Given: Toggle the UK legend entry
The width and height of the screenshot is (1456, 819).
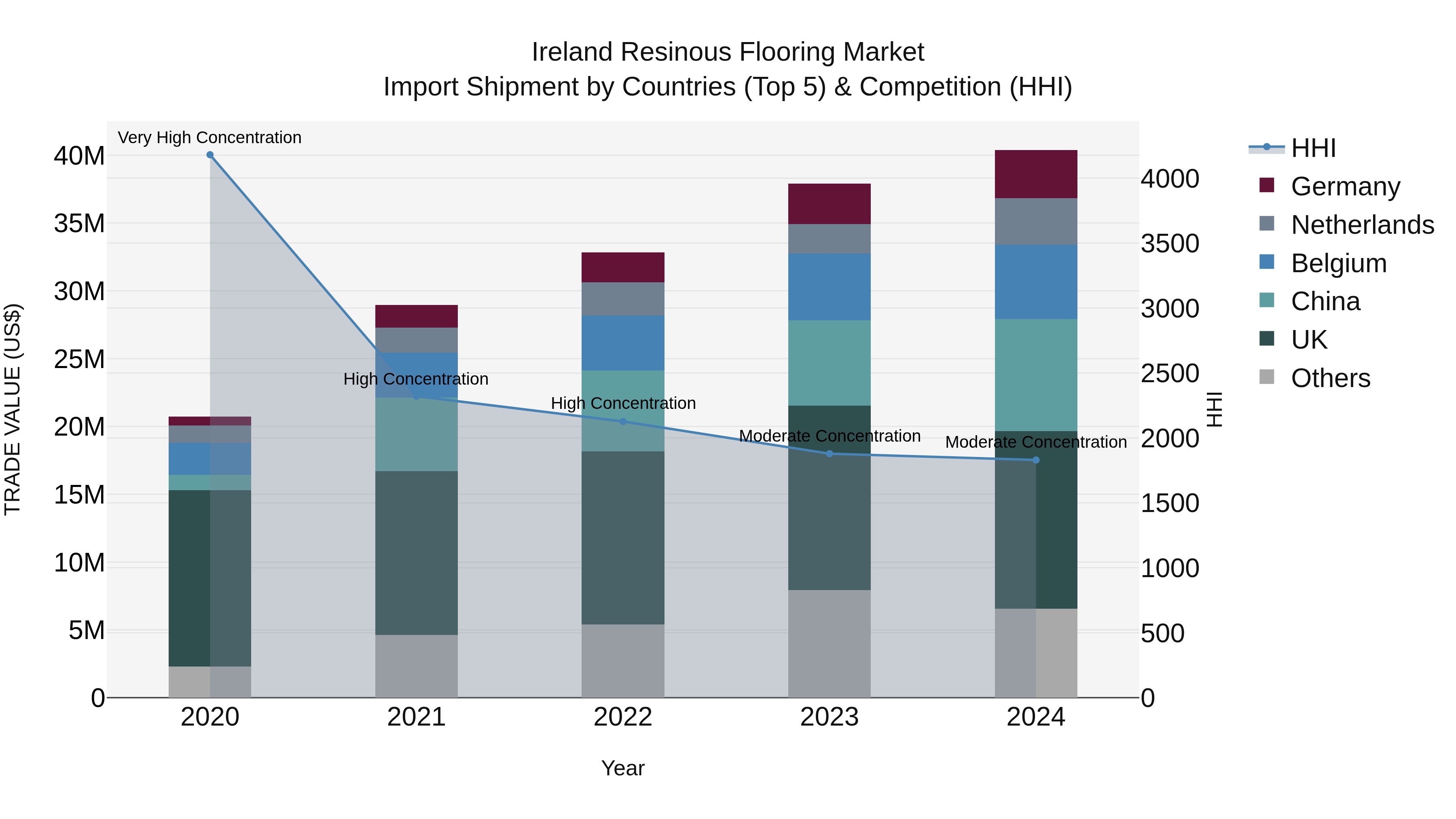Looking at the screenshot, I should click(1293, 340).
